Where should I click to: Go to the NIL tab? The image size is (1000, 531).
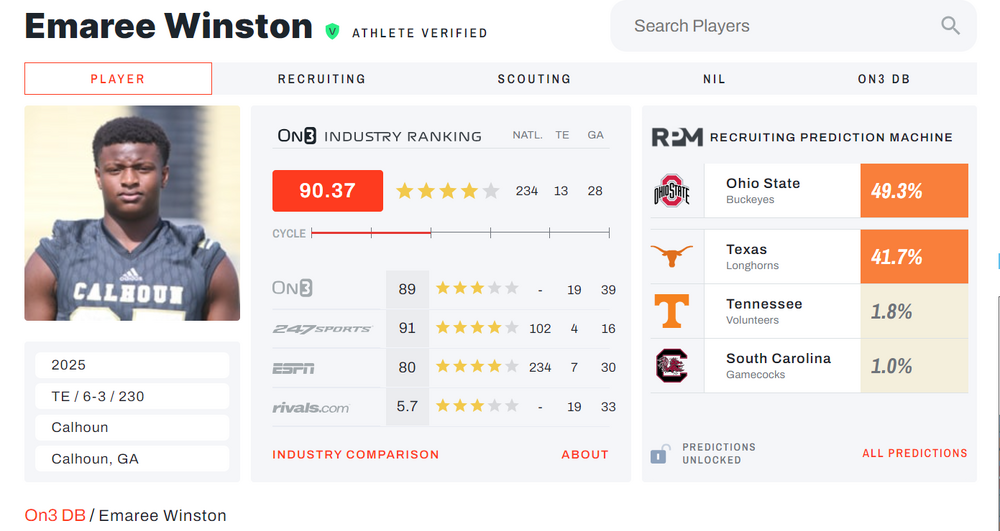pyautogui.click(x=714, y=79)
